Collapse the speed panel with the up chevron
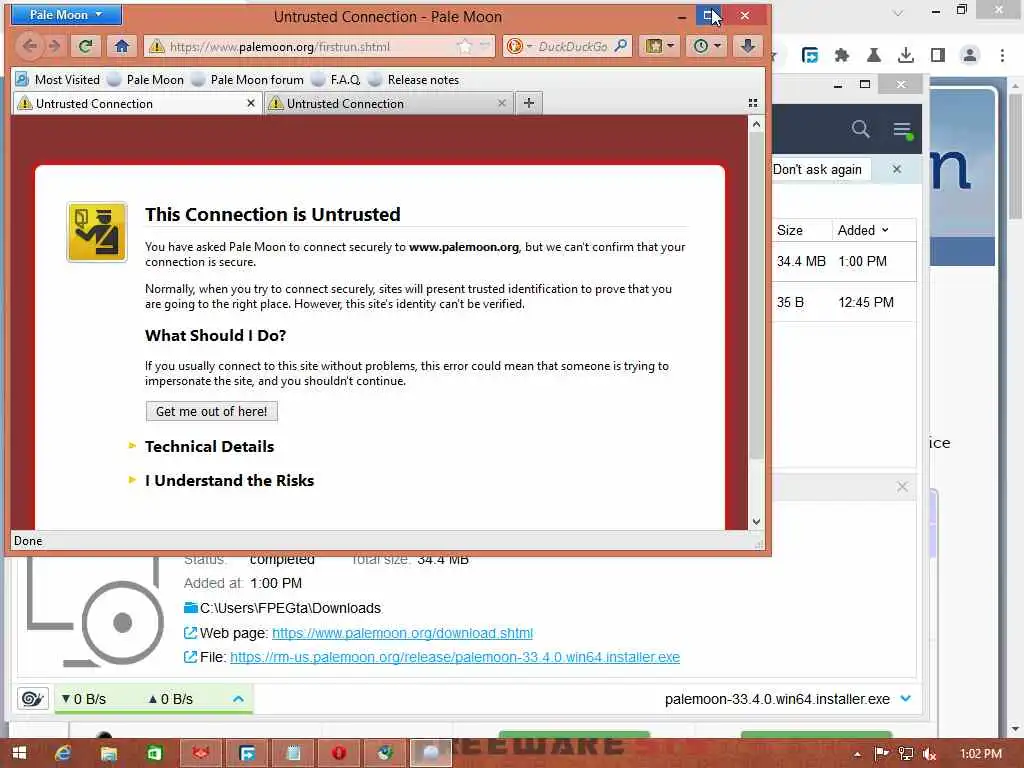Screen dimensions: 1024x768 coord(238,699)
